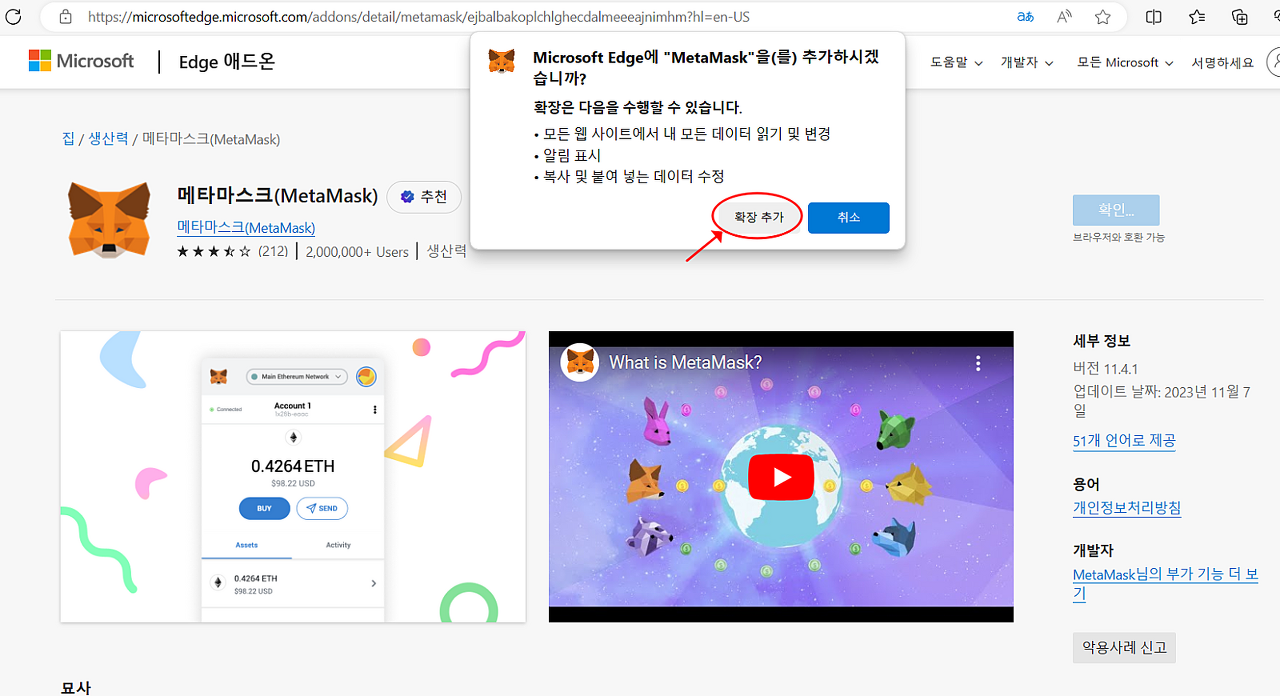Image resolution: width=1280 pixels, height=696 pixels.
Task: Open the privacy policy link
Action: (x=1127, y=508)
